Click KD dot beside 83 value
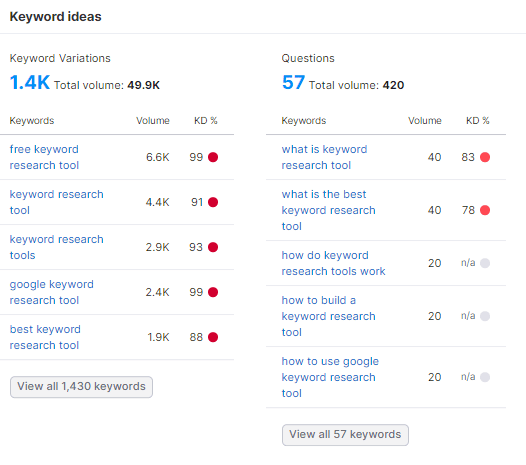Viewport: 526px width, 465px height. pyautogui.click(x=485, y=157)
